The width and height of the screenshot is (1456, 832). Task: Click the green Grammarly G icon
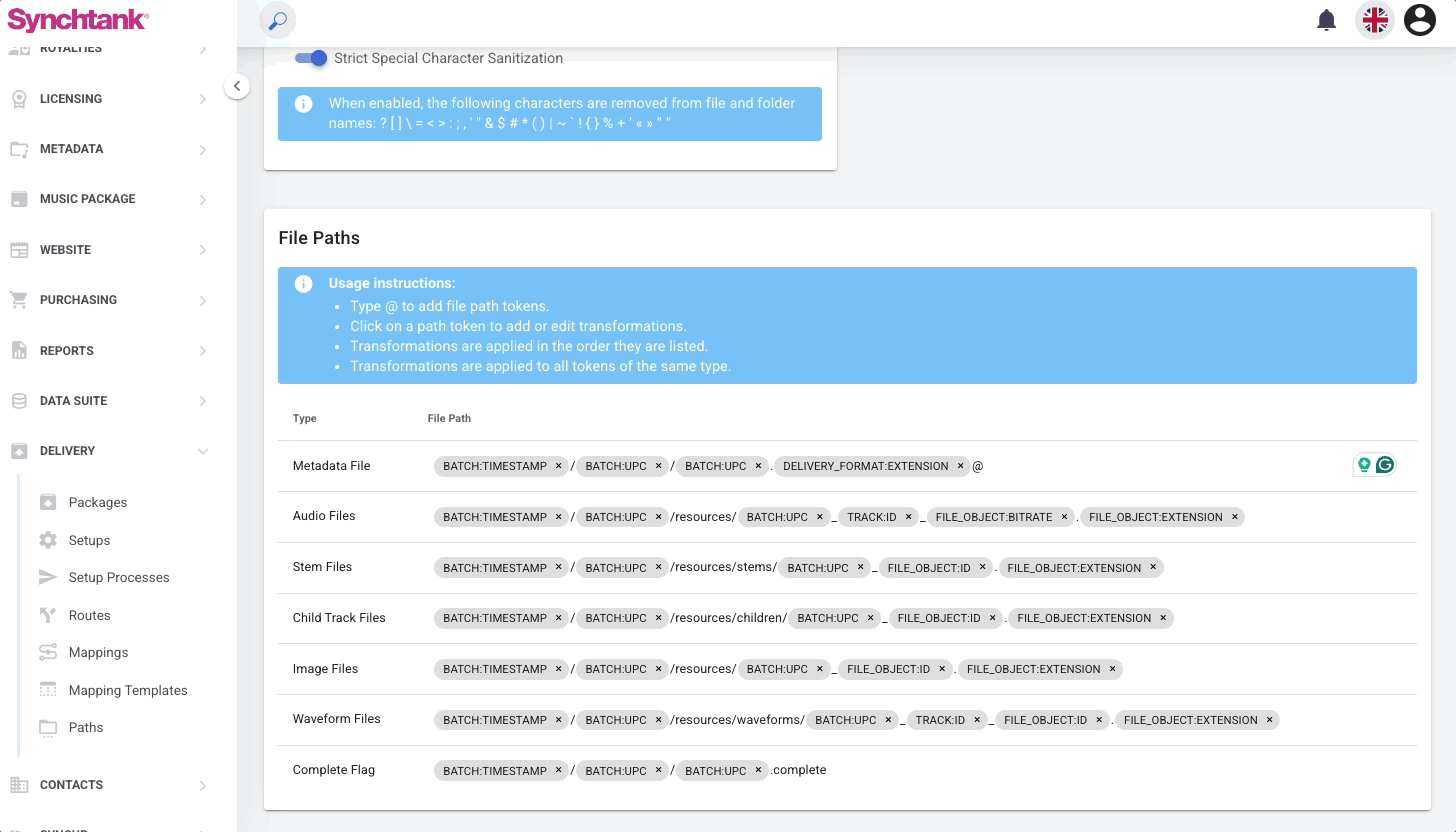point(1385,464)
